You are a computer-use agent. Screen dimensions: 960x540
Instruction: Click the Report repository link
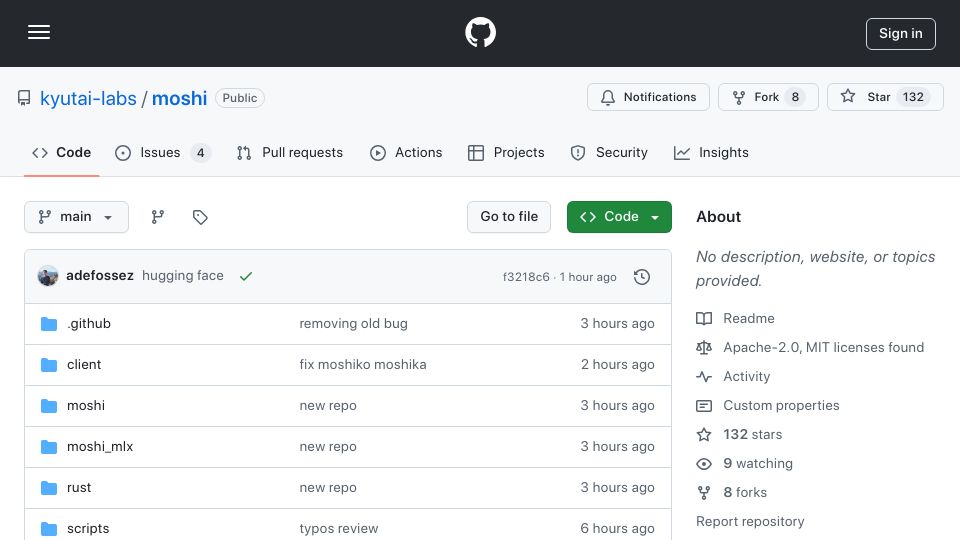[x=750, y=522]
